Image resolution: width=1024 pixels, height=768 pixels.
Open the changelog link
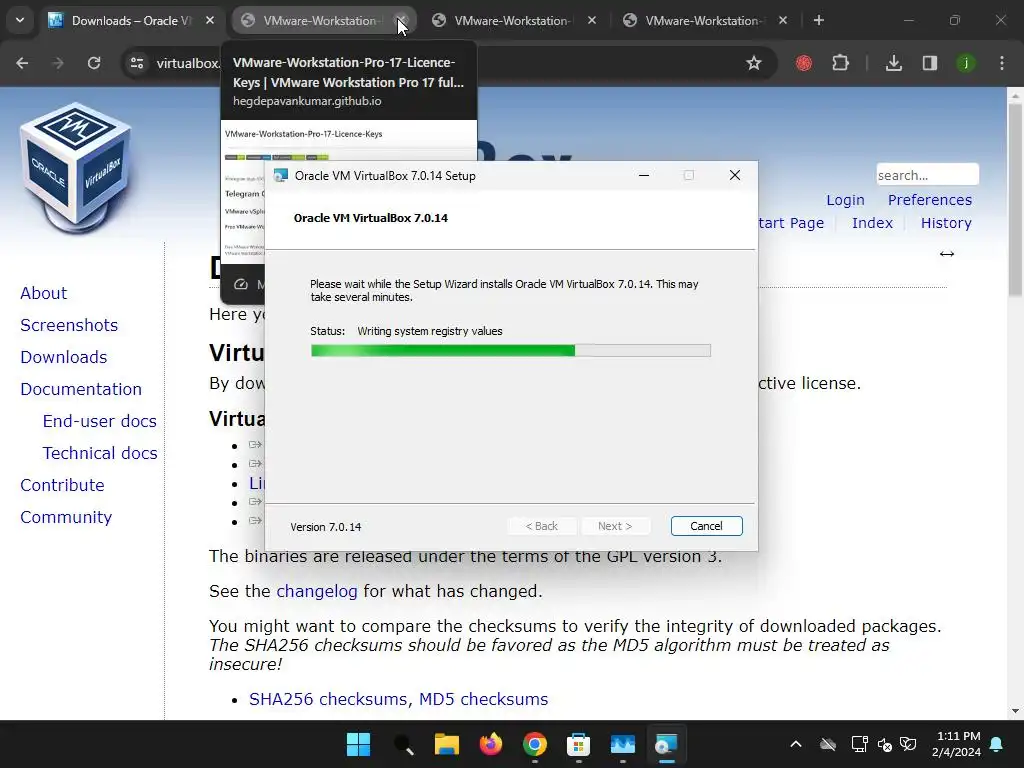(317, 591)
